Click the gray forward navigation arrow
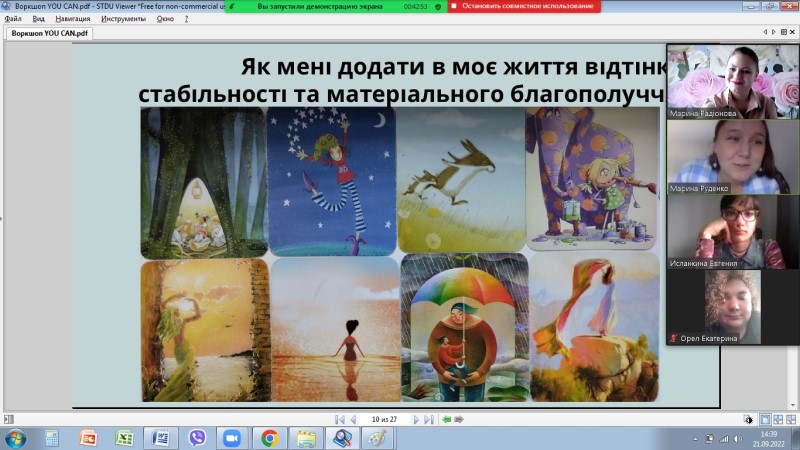Viewport: 800px width, 450px height. click(459, 419)
